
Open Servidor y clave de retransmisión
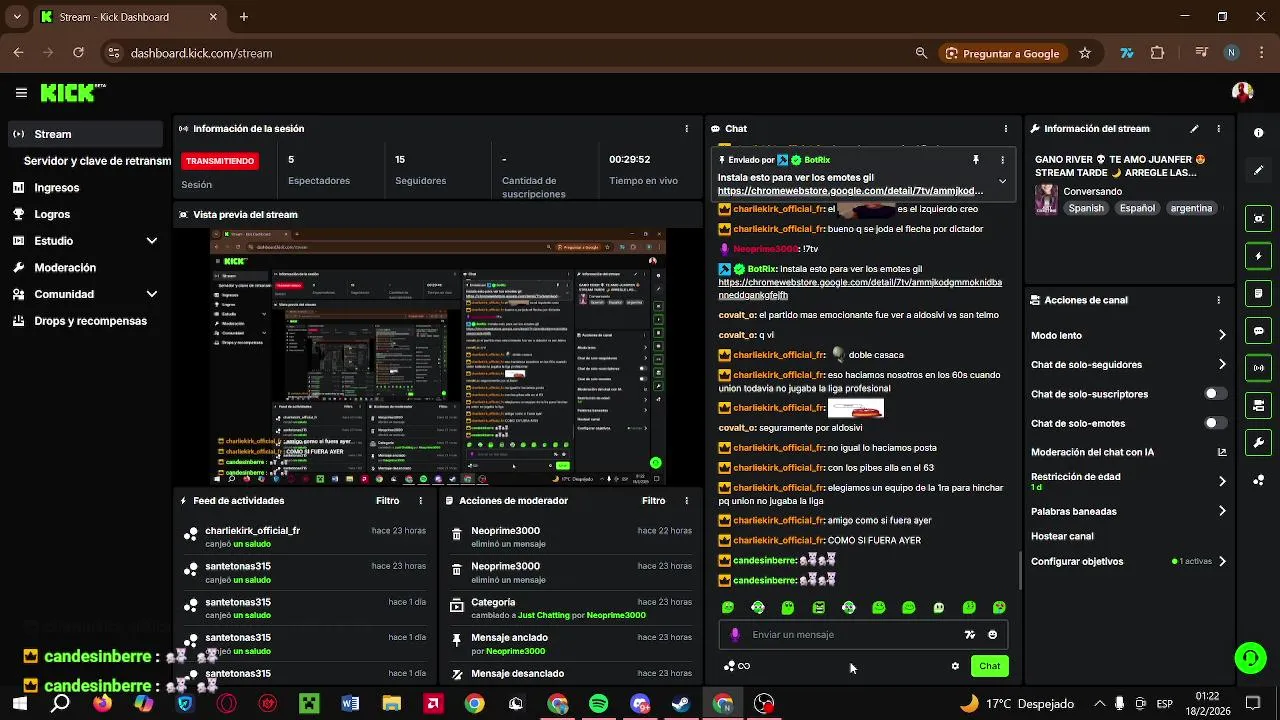(97, 161)
